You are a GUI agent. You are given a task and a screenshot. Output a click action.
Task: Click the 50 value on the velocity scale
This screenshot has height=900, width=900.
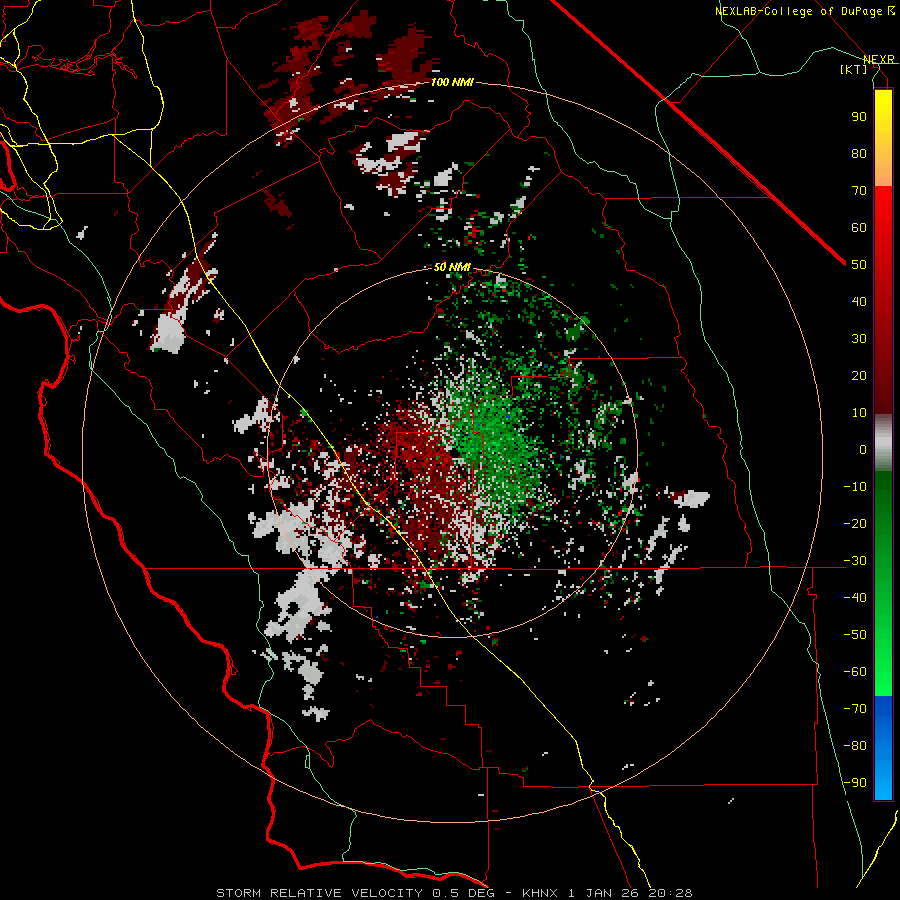(859, 265)
